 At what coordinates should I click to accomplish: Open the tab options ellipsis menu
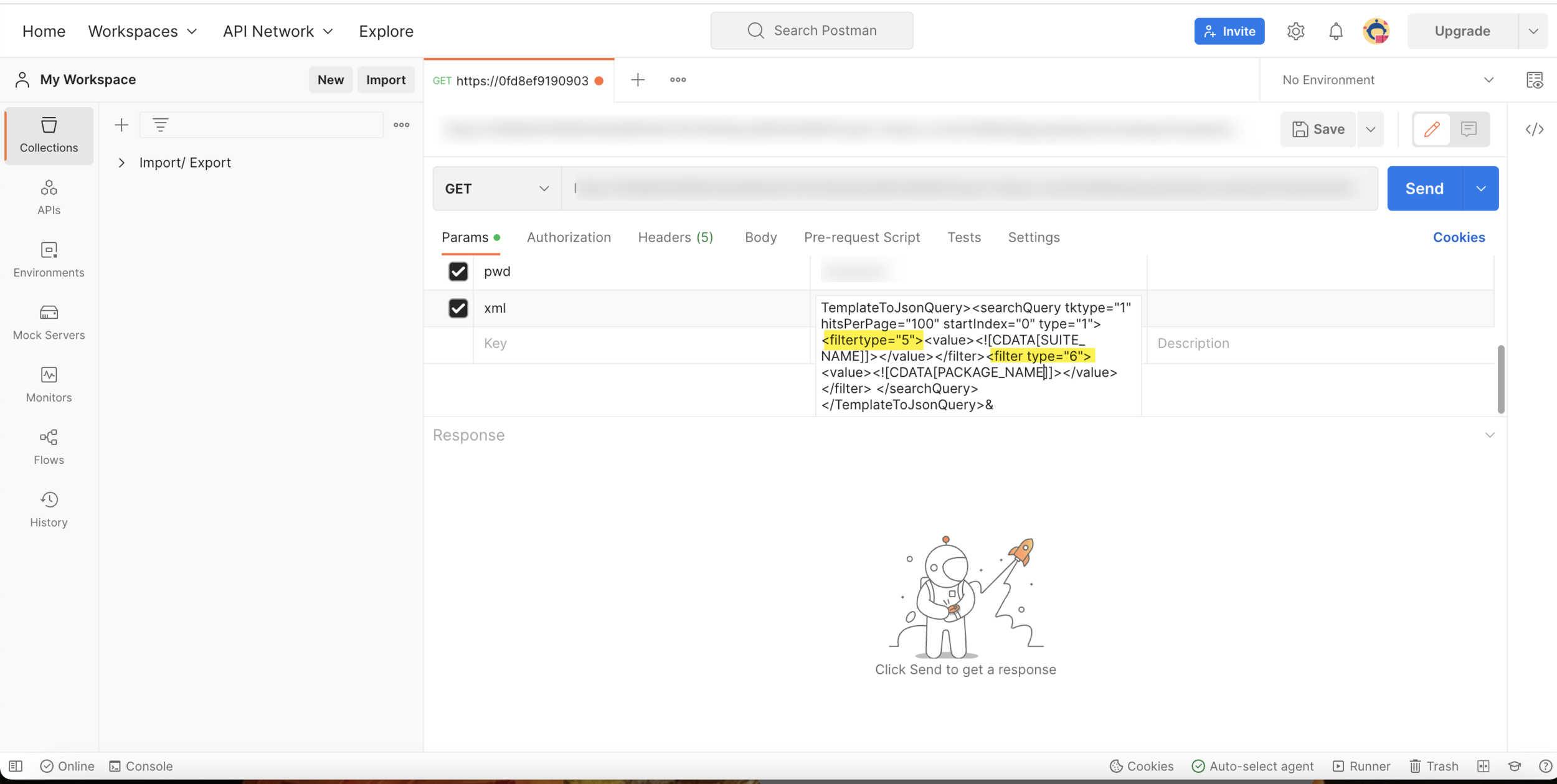[x=678, y=80]
